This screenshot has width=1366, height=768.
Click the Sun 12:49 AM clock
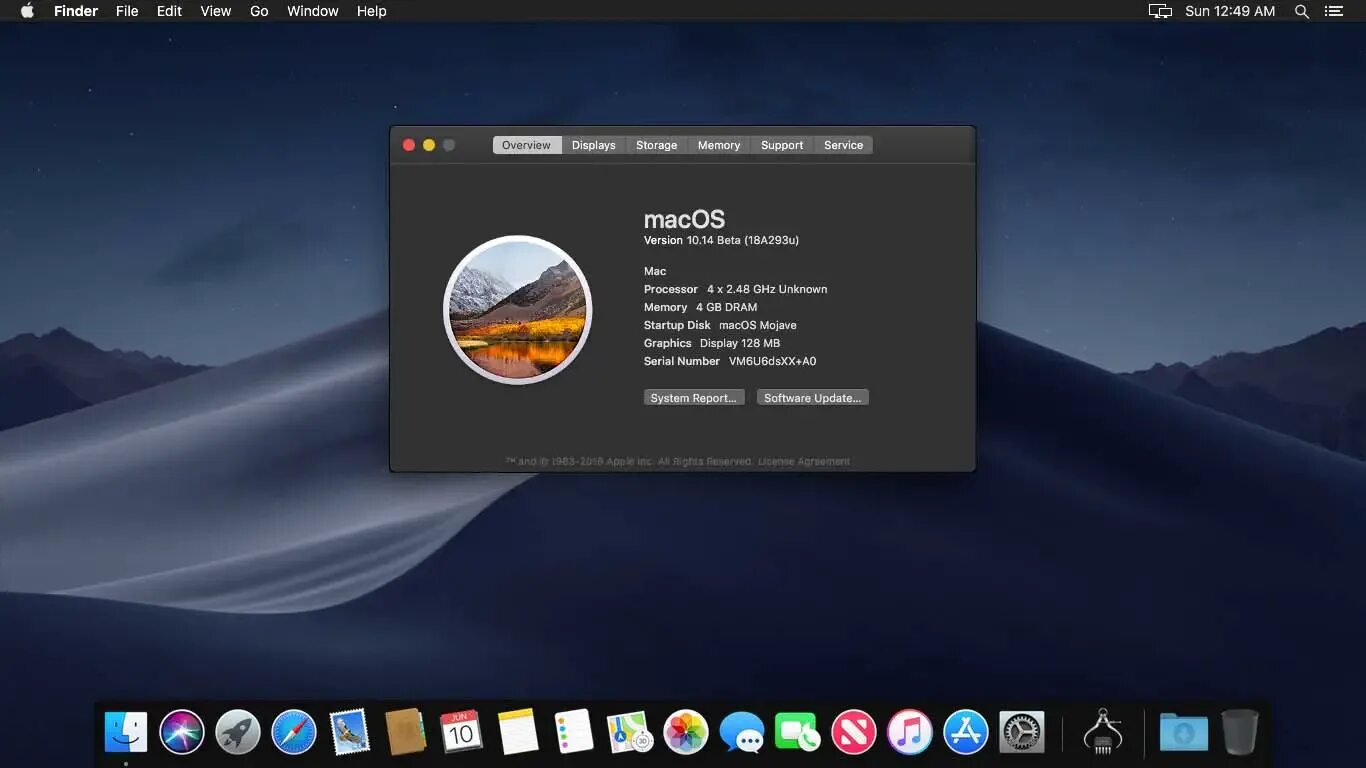click(1230, 11)
